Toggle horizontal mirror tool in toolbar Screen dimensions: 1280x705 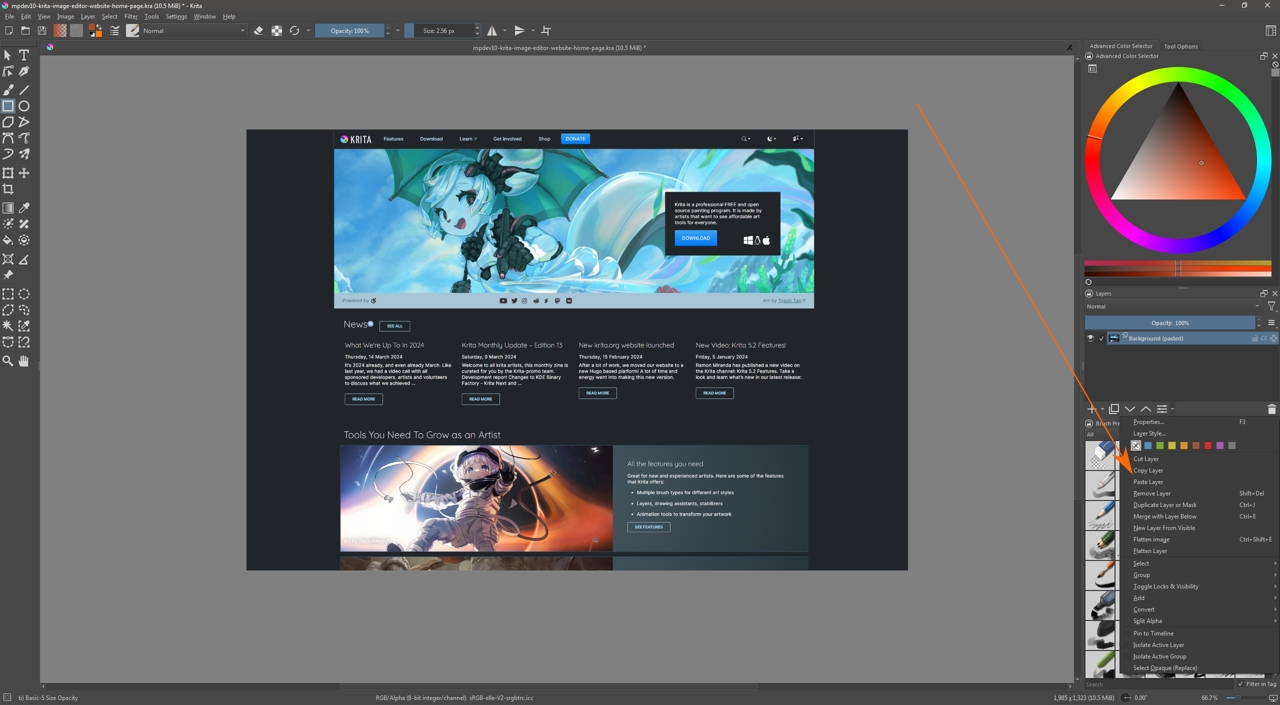492,31
